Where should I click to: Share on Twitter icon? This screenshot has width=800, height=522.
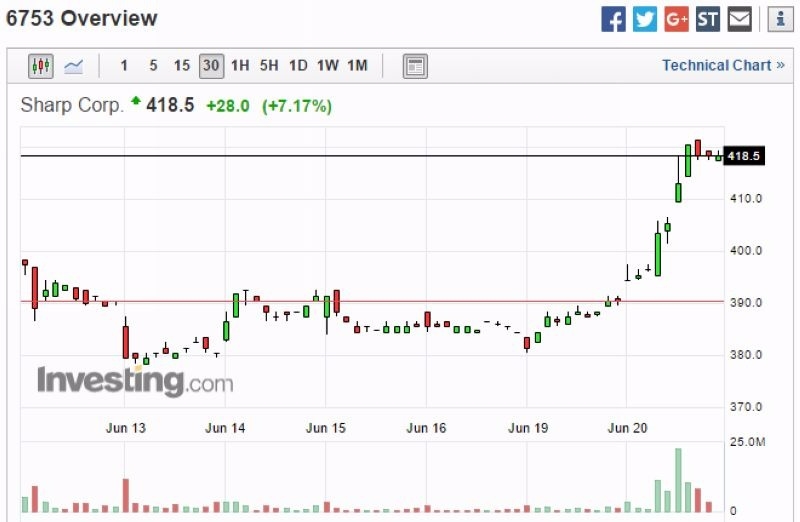click(645, 19)
